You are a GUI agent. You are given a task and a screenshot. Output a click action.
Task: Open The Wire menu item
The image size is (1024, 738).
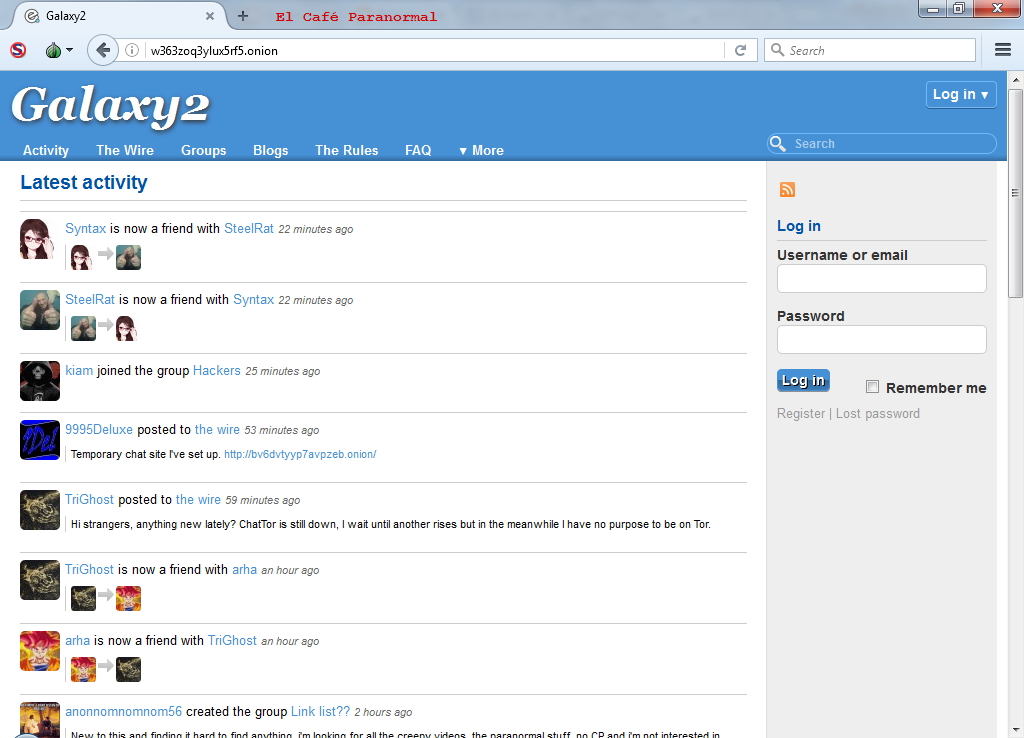click(125, 150)
